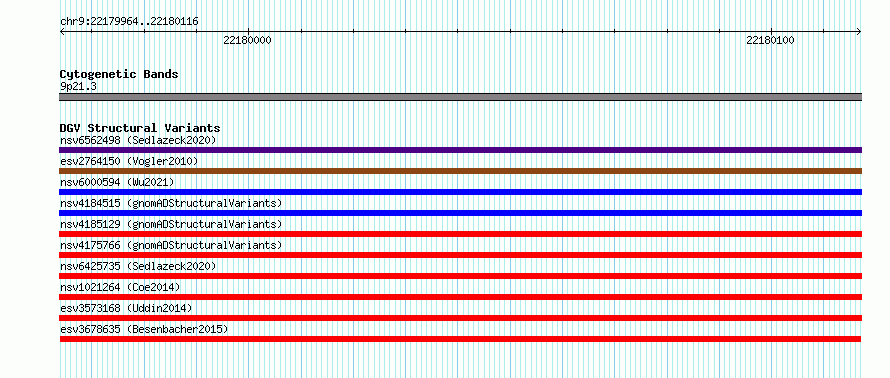Image resolution: width=890 pixels, height=378 pixels.
Task: Click the nsv6425735 (Sedlazeck2020) label
Action: click(x=138, y=266)
